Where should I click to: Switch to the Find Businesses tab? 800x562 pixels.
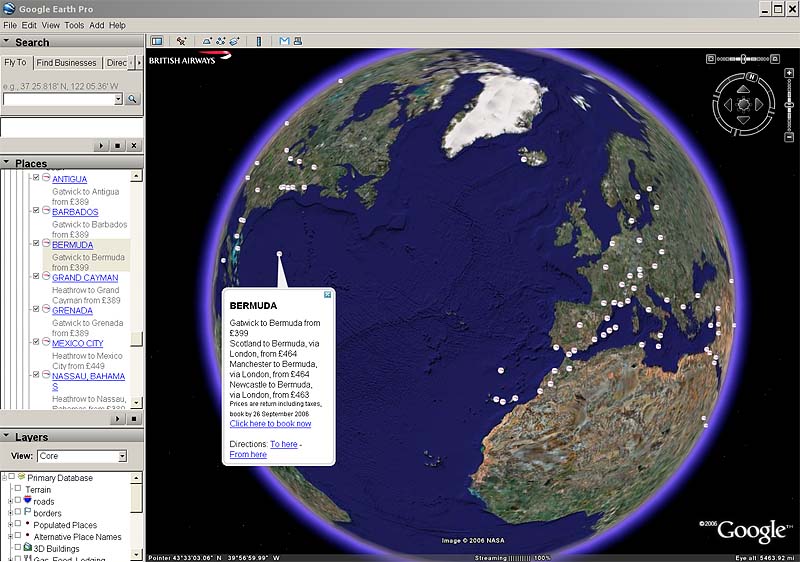66,63
